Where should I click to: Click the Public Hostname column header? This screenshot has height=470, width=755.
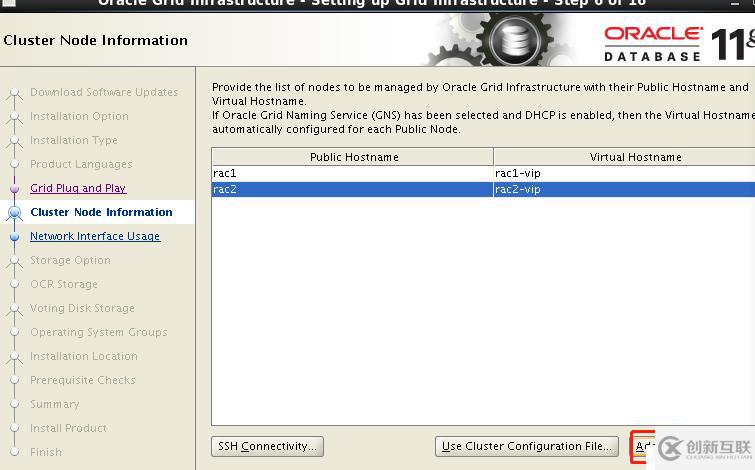[353, 157]
